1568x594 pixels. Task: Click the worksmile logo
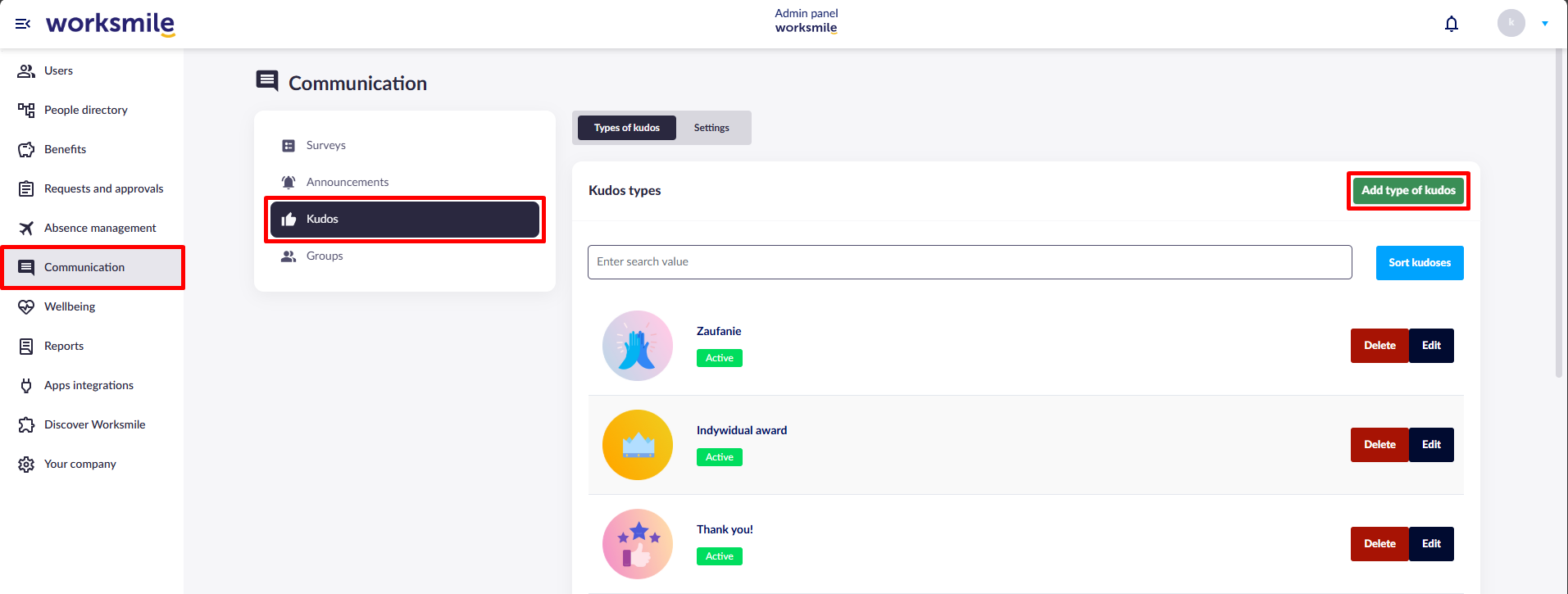coord(110,24)
